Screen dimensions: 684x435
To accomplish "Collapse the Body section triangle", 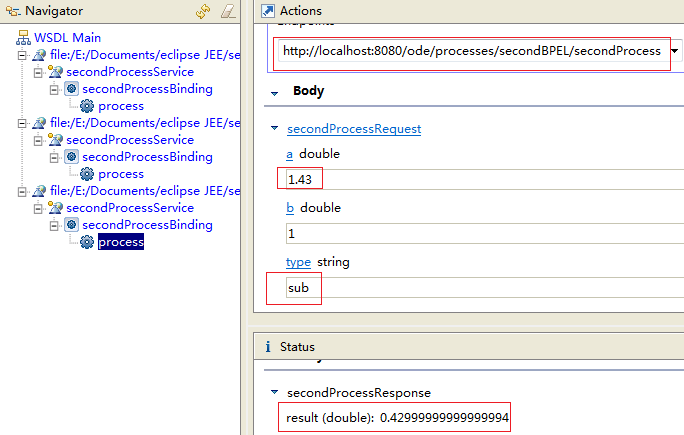I will [x=274, y=93].
